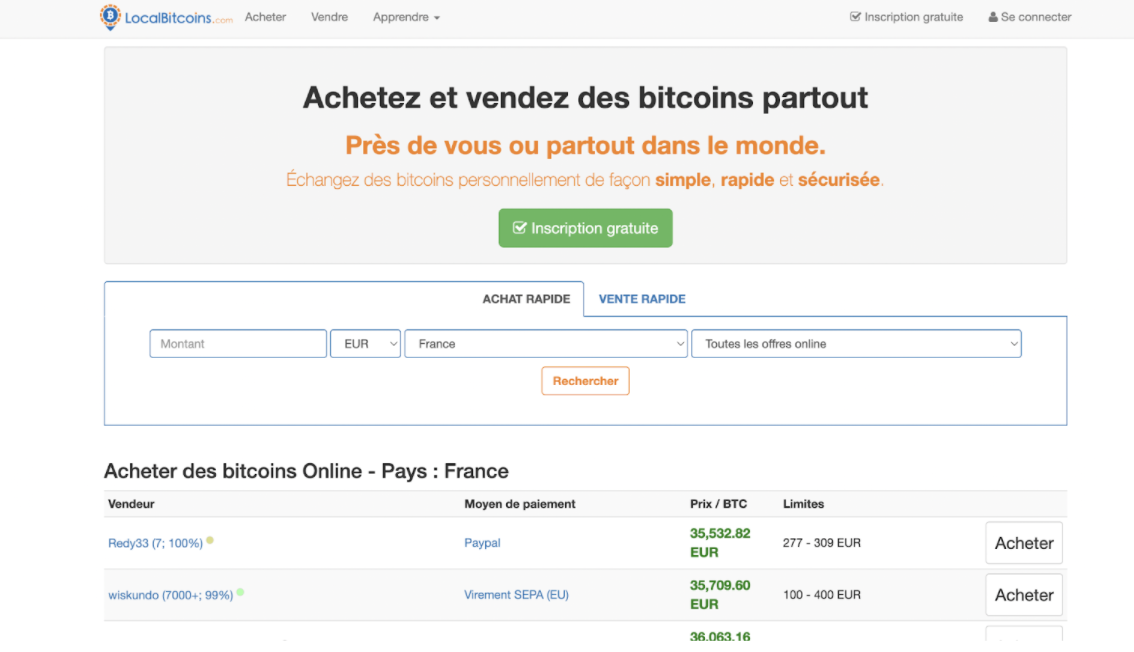Click inside the Montant input field

pos(237,343)
